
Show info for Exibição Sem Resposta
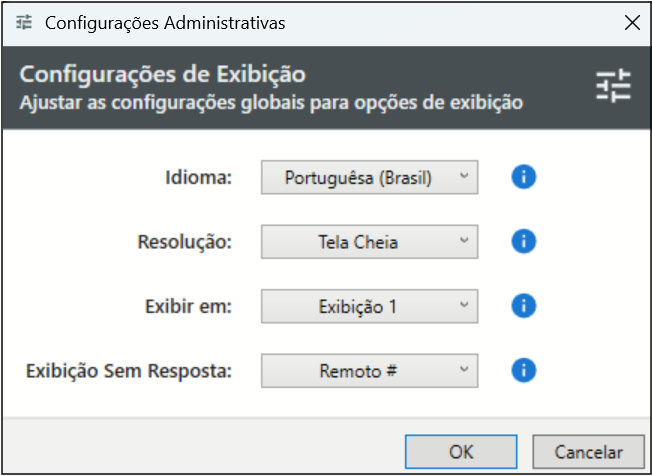tap(524, 371)
